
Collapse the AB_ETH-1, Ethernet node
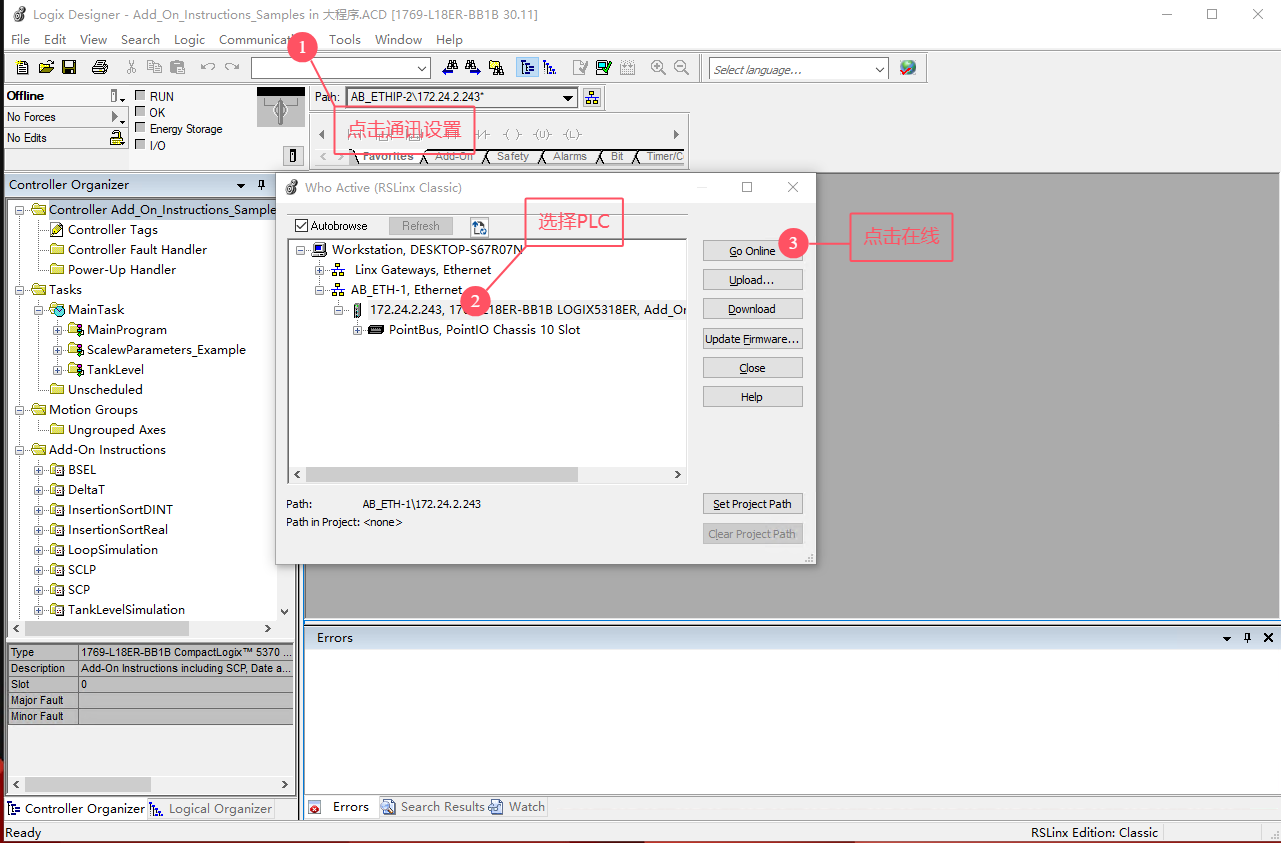point(320,290)
